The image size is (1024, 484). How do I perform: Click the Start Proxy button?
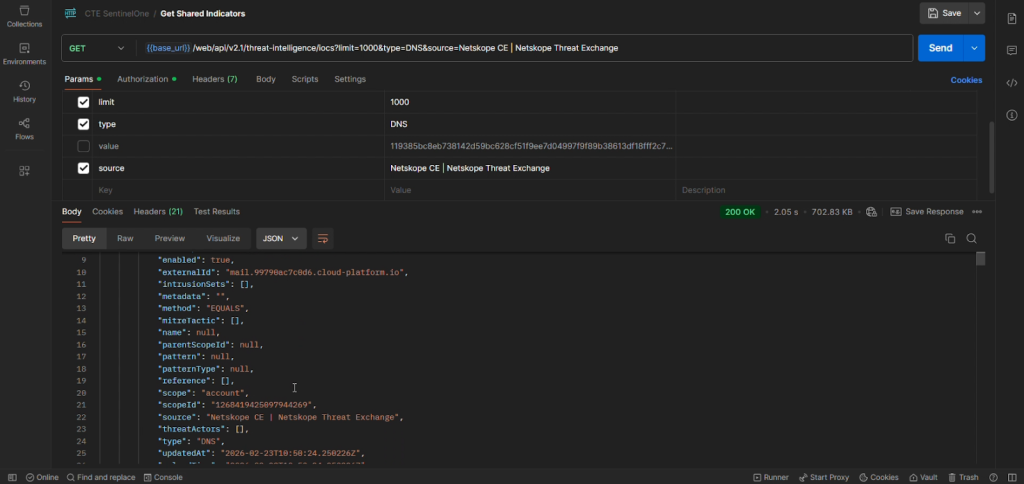(824, 477)
